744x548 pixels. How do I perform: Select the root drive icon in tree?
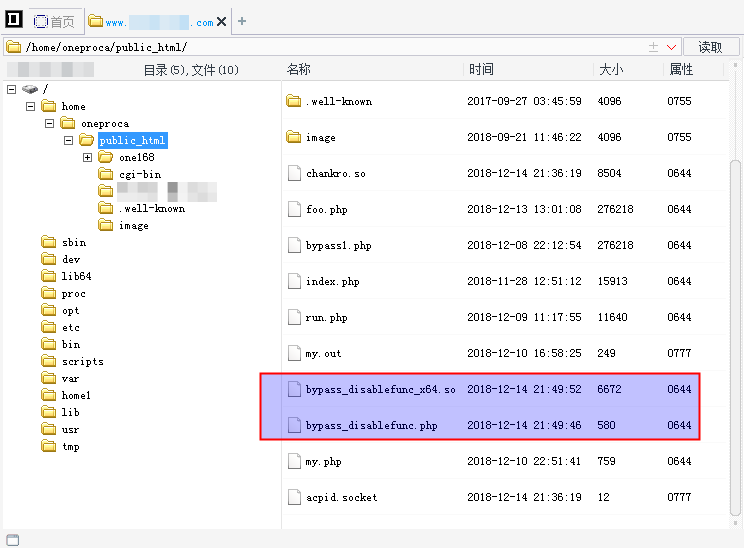pos(30,89)
